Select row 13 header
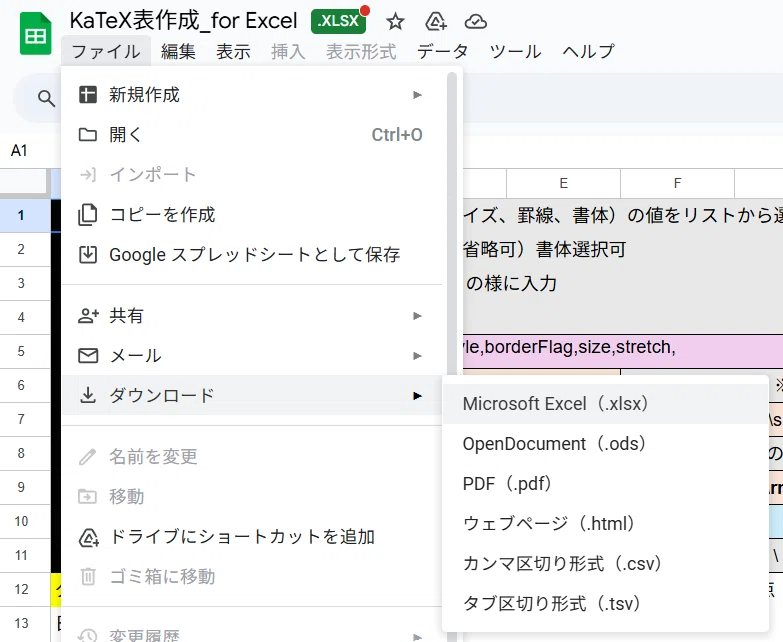The height and width of the screenshot is (642, 783). 25,623
